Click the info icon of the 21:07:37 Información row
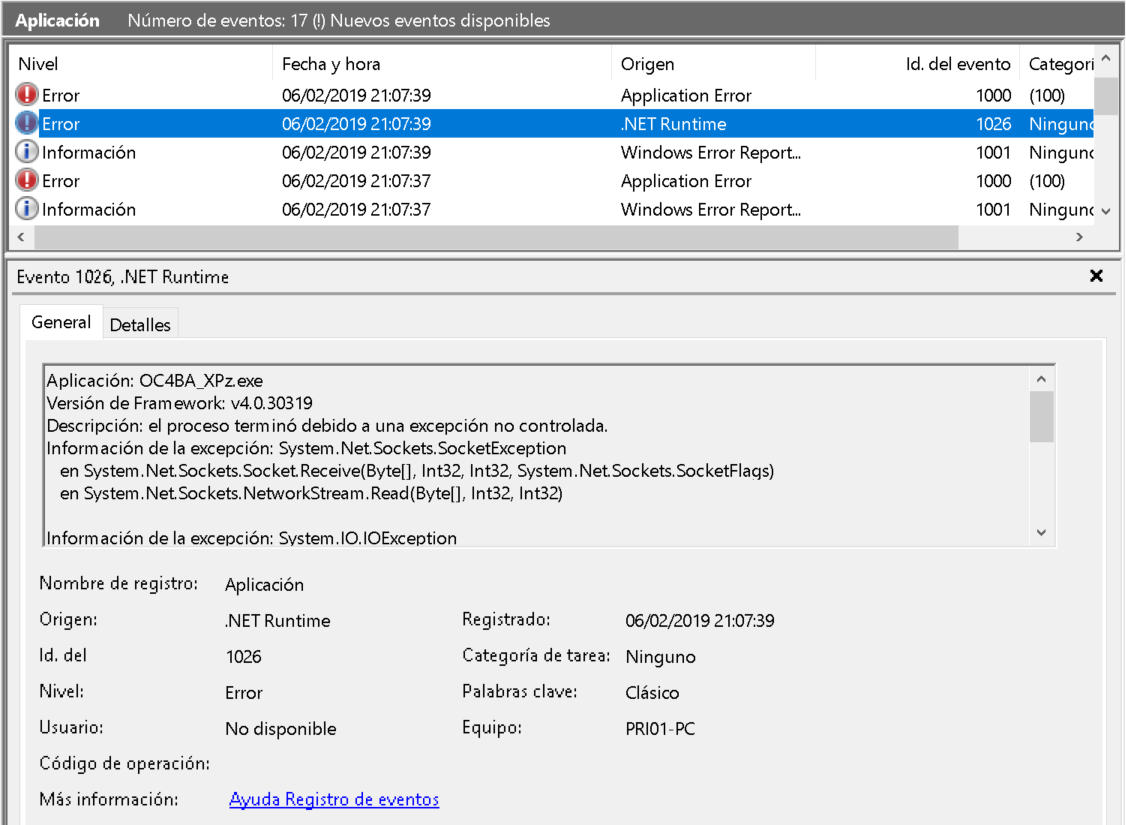The width and height of the screenshot is (1126, 825). (x=27, y=210)
